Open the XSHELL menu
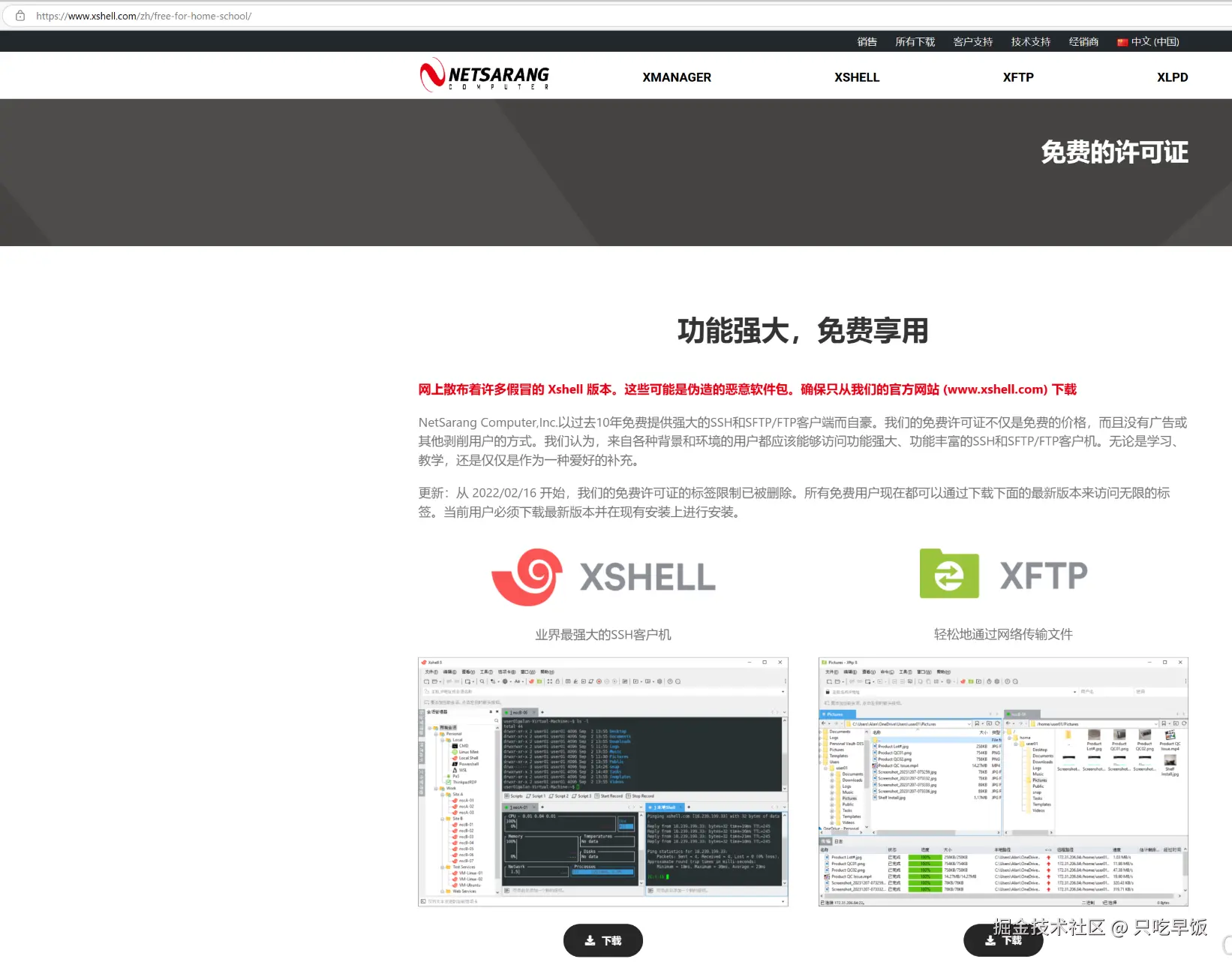1232x962 pixels. [857, 77]
